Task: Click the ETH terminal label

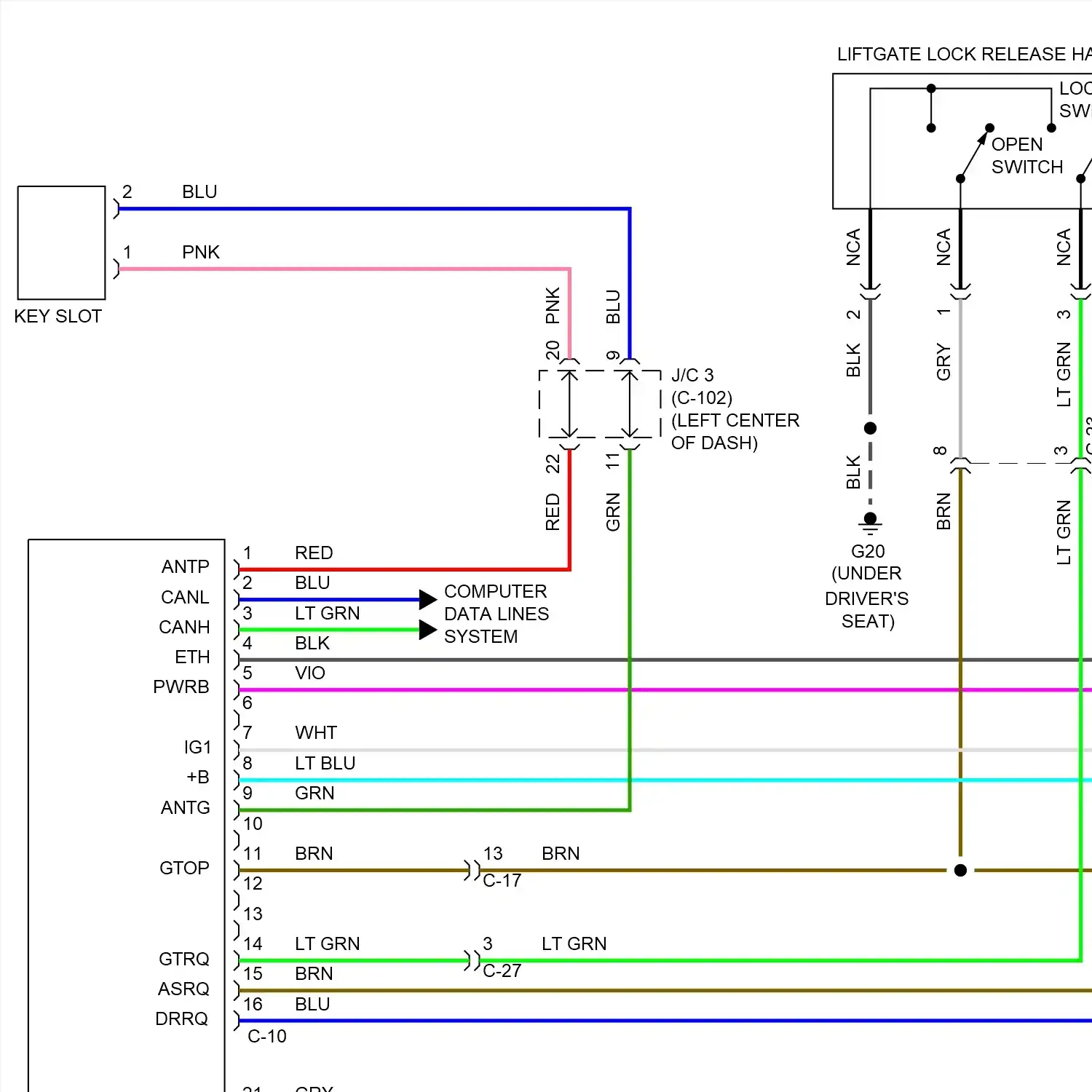Action: [192, 657]
